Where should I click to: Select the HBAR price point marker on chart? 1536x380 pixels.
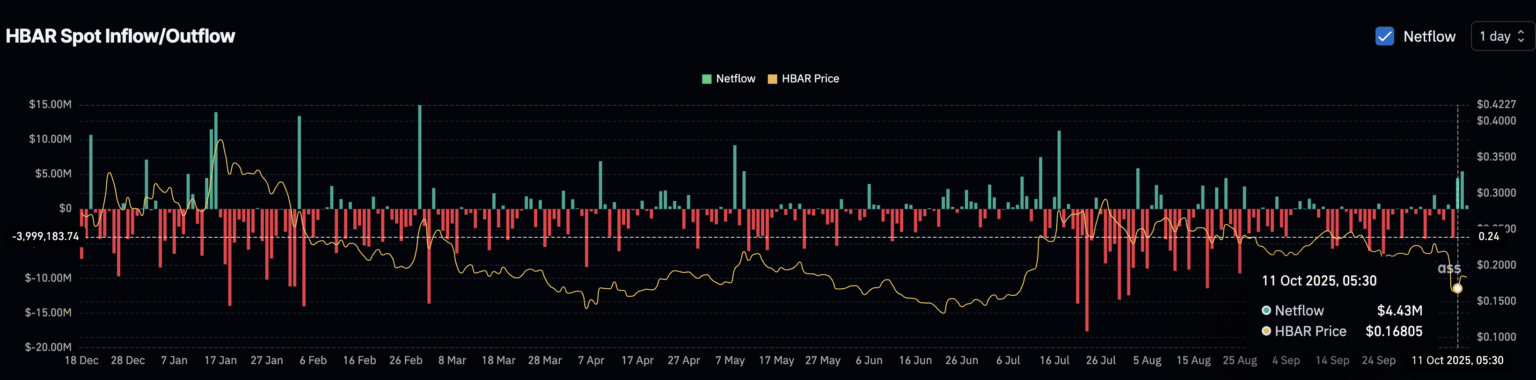tap(1457, 288)
